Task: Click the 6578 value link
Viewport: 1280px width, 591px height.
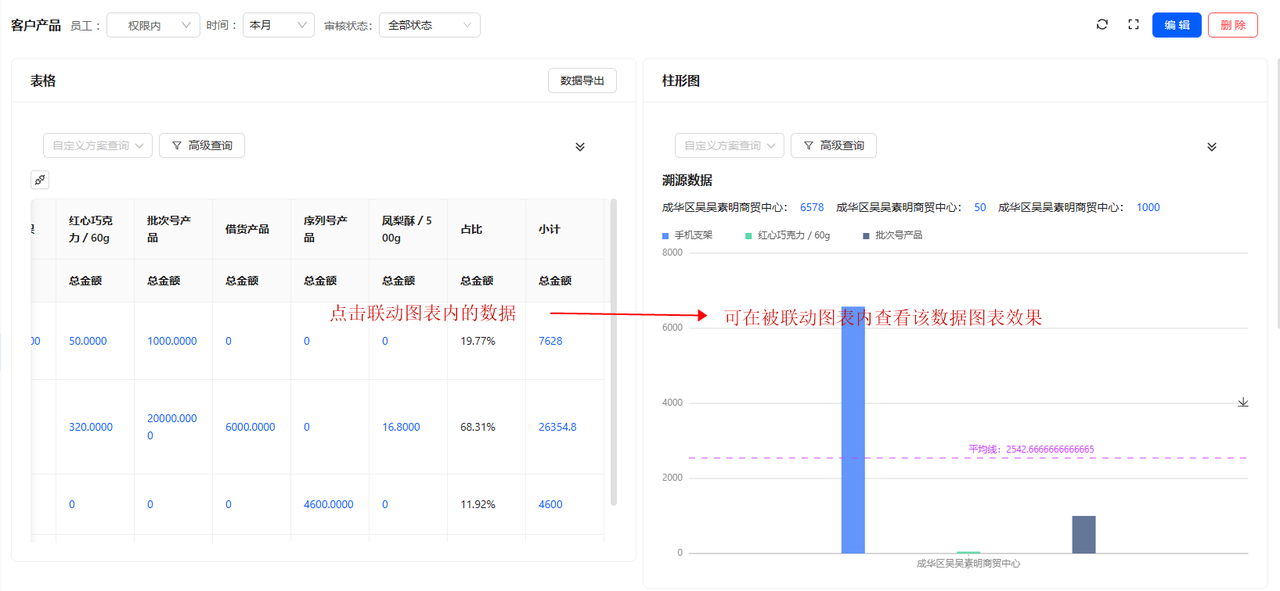Action: click(x=812, y=208)
